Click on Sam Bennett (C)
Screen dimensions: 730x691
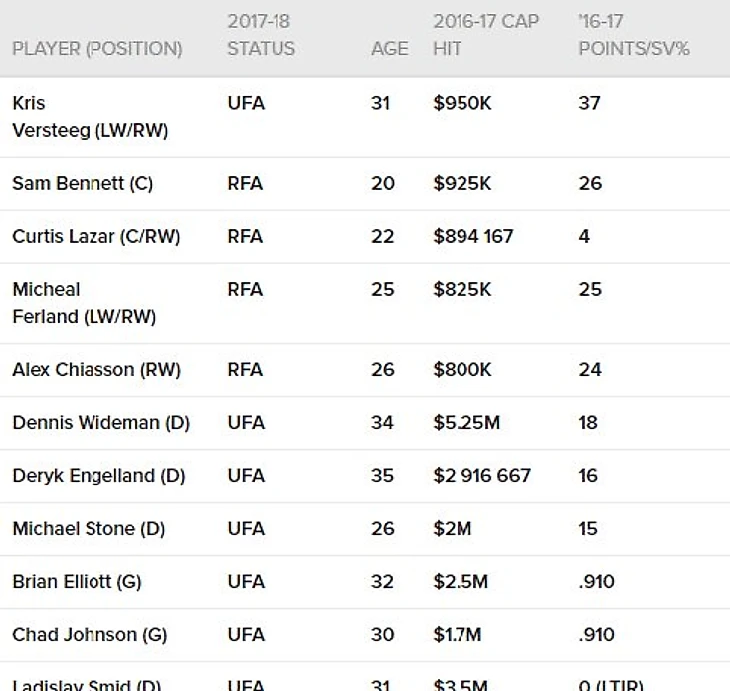(x=82, y=183)
